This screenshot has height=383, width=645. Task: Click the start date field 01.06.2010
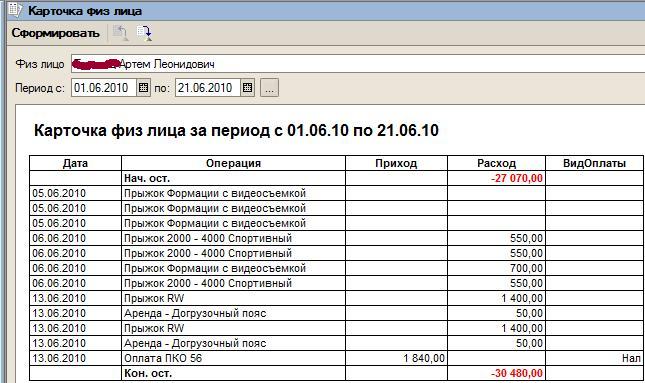(104, 88)
